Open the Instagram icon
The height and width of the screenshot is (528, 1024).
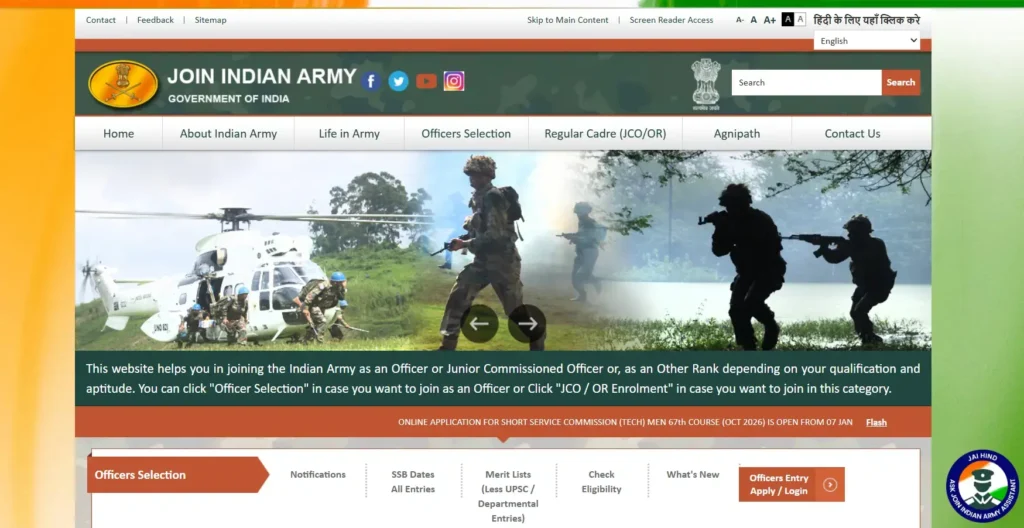coord(454,81)
